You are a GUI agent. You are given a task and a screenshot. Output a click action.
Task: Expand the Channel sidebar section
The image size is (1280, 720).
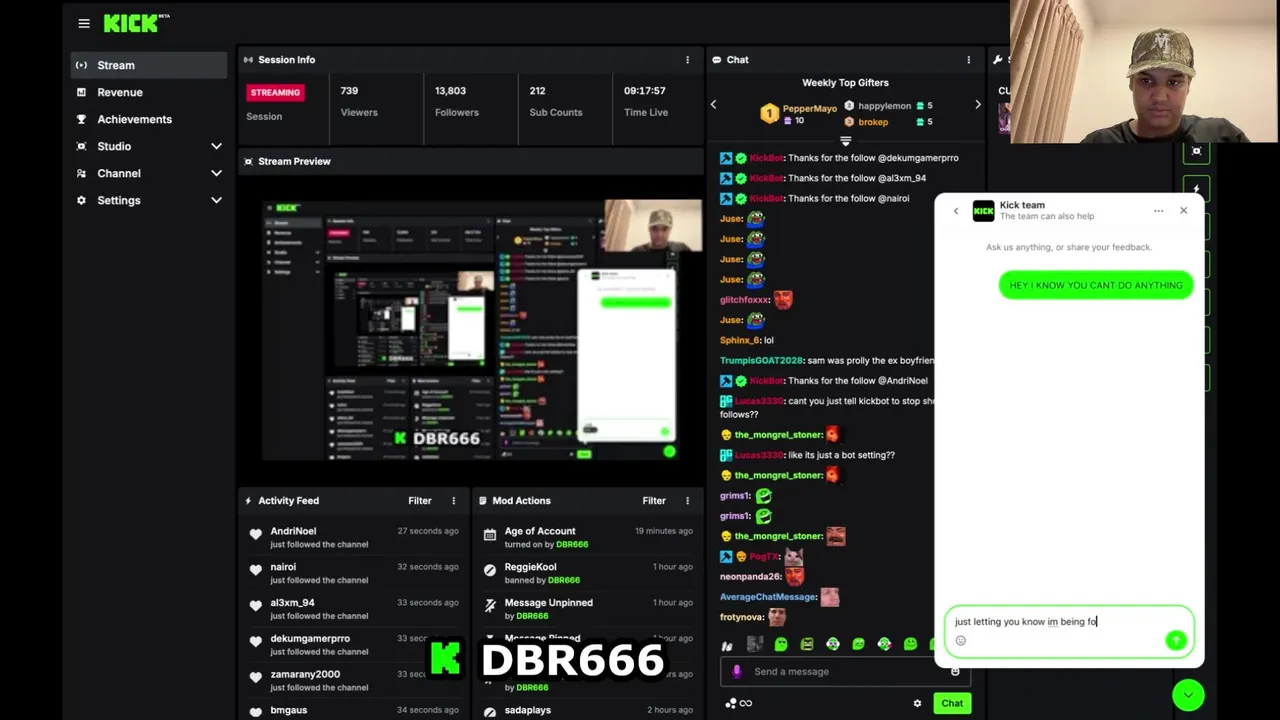(x=216, y=173)
